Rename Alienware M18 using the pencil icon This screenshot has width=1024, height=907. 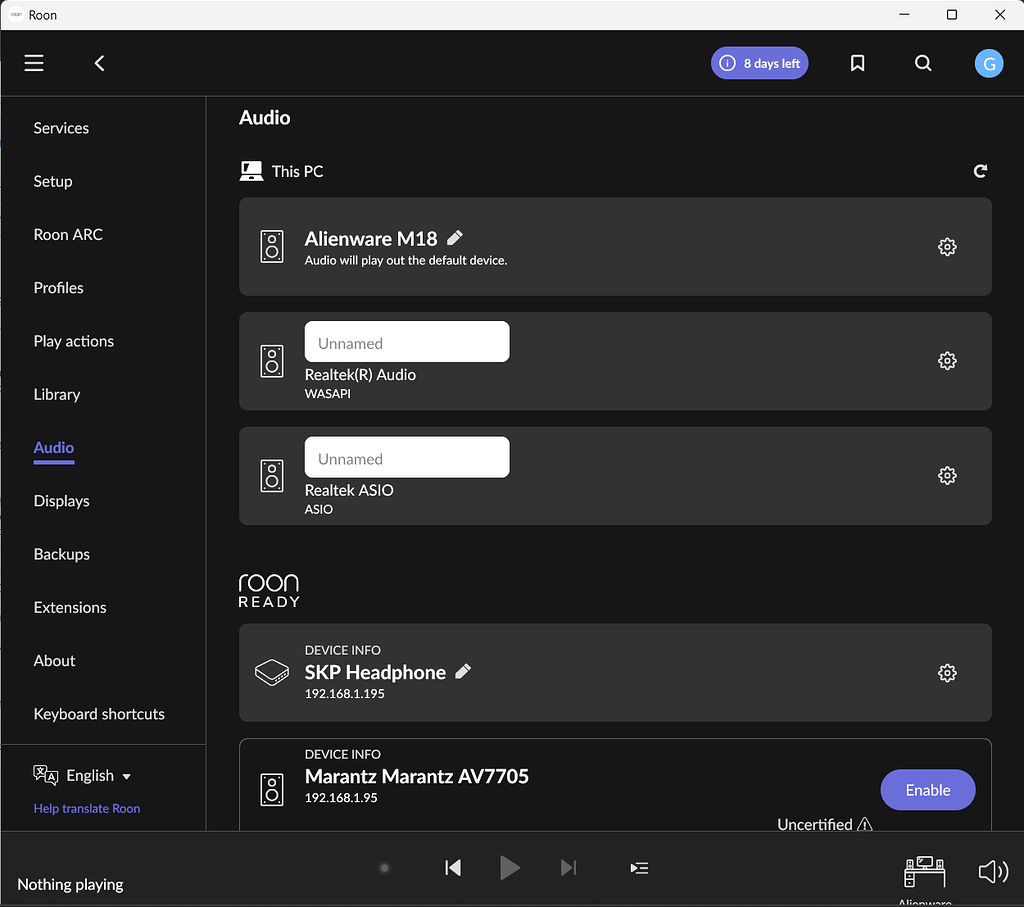click(454, 238)
